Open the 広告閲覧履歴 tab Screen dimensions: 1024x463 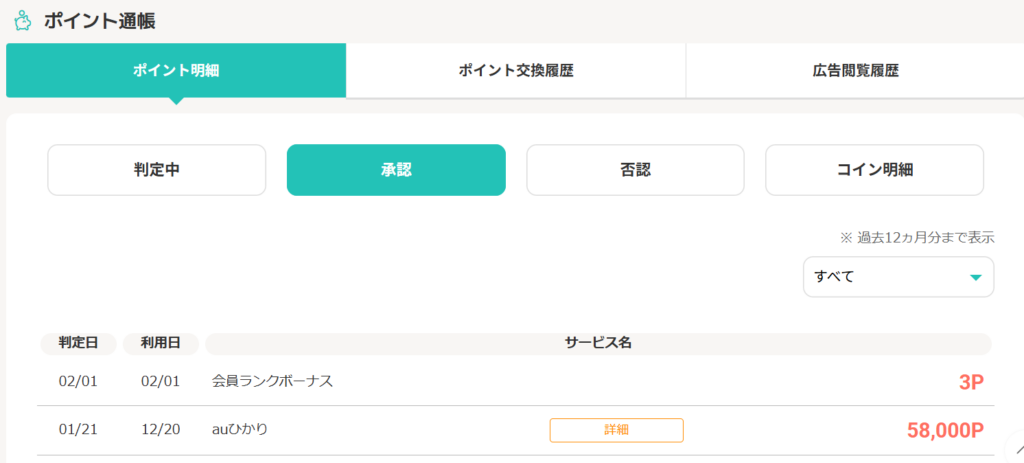(x=855, y=71)
